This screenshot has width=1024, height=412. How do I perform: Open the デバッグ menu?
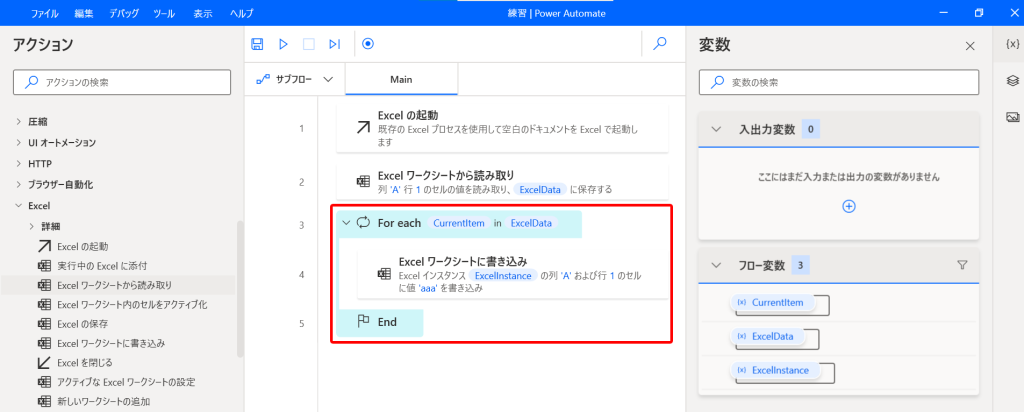124,13
